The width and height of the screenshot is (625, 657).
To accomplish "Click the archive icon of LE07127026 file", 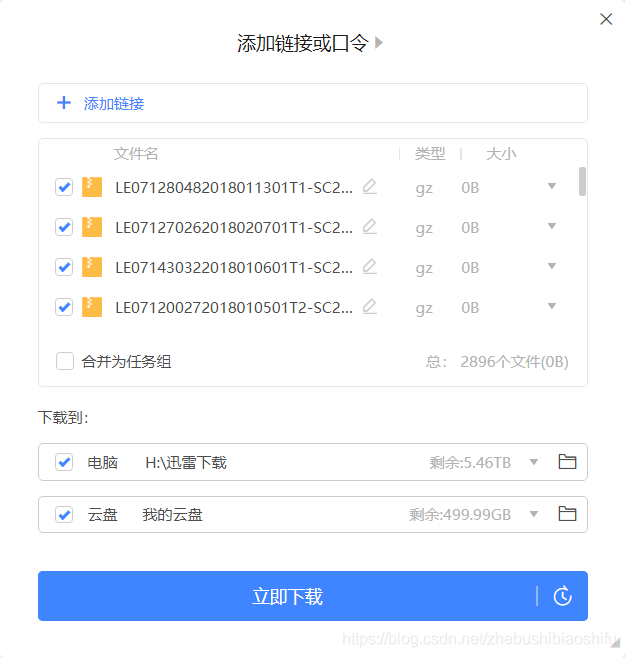I will [x=92, y=227].
